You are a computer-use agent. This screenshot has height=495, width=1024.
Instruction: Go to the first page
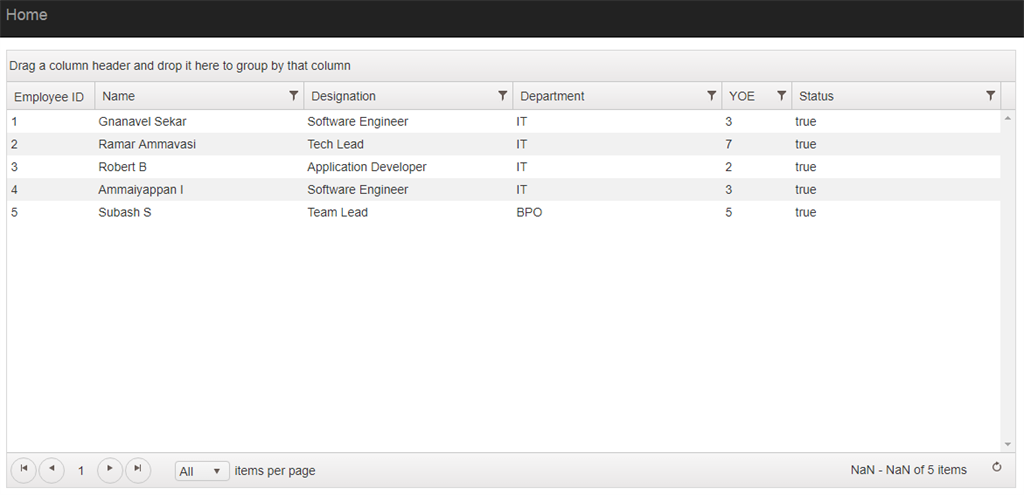[23, 469]
